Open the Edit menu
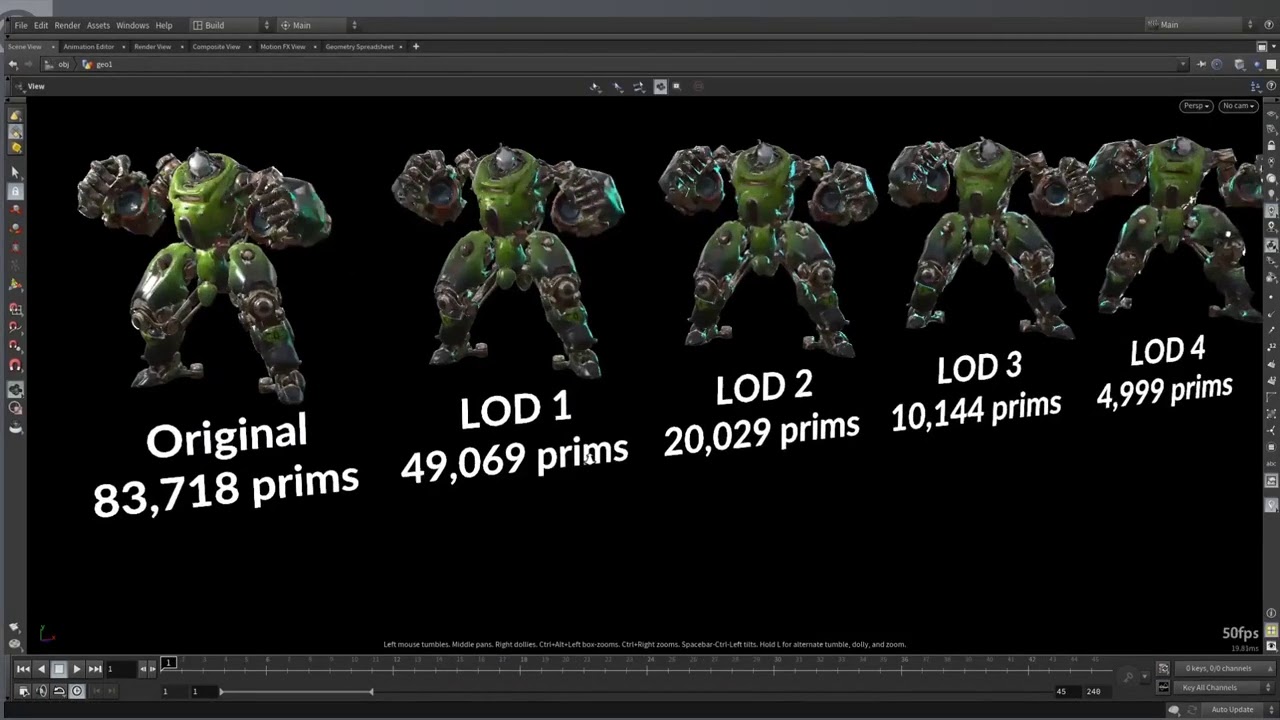Screen dimensions: 1280x720 point(41,25)
